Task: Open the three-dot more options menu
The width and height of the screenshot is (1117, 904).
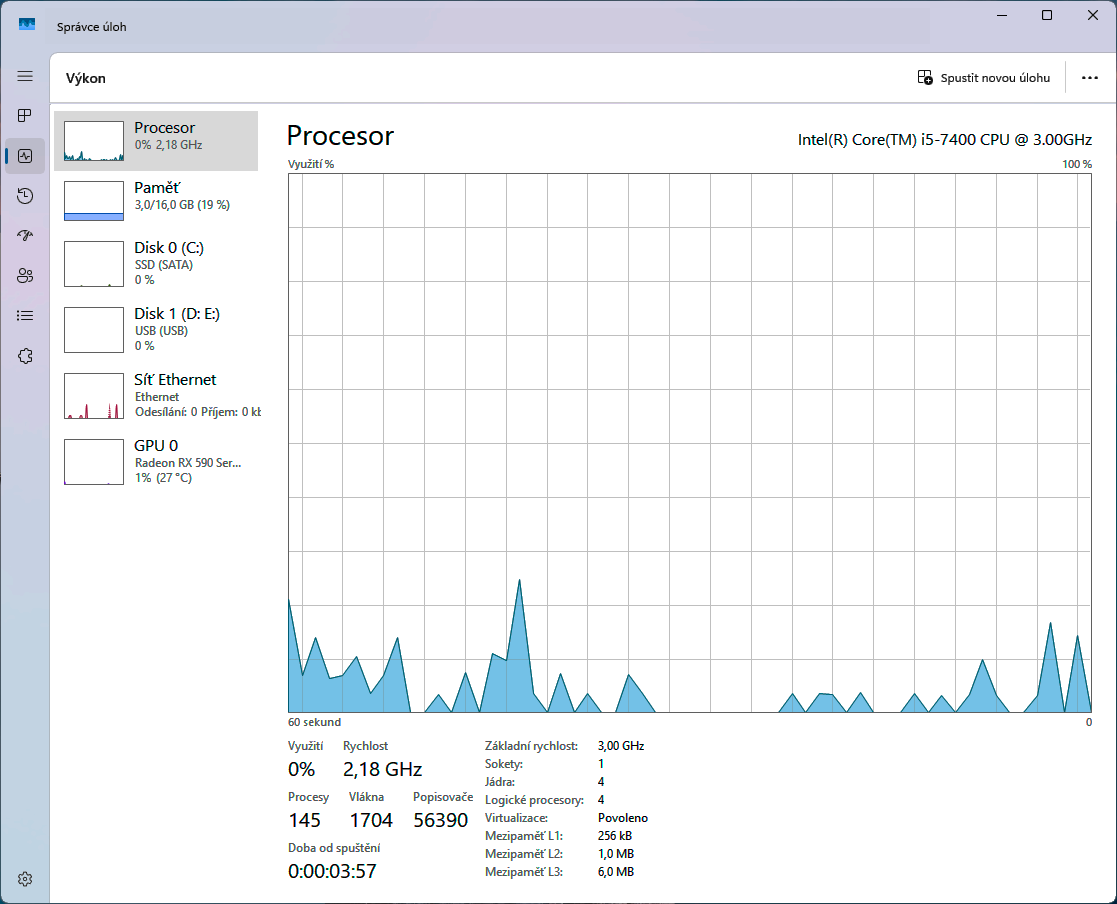Action: tap(1090, 78)
